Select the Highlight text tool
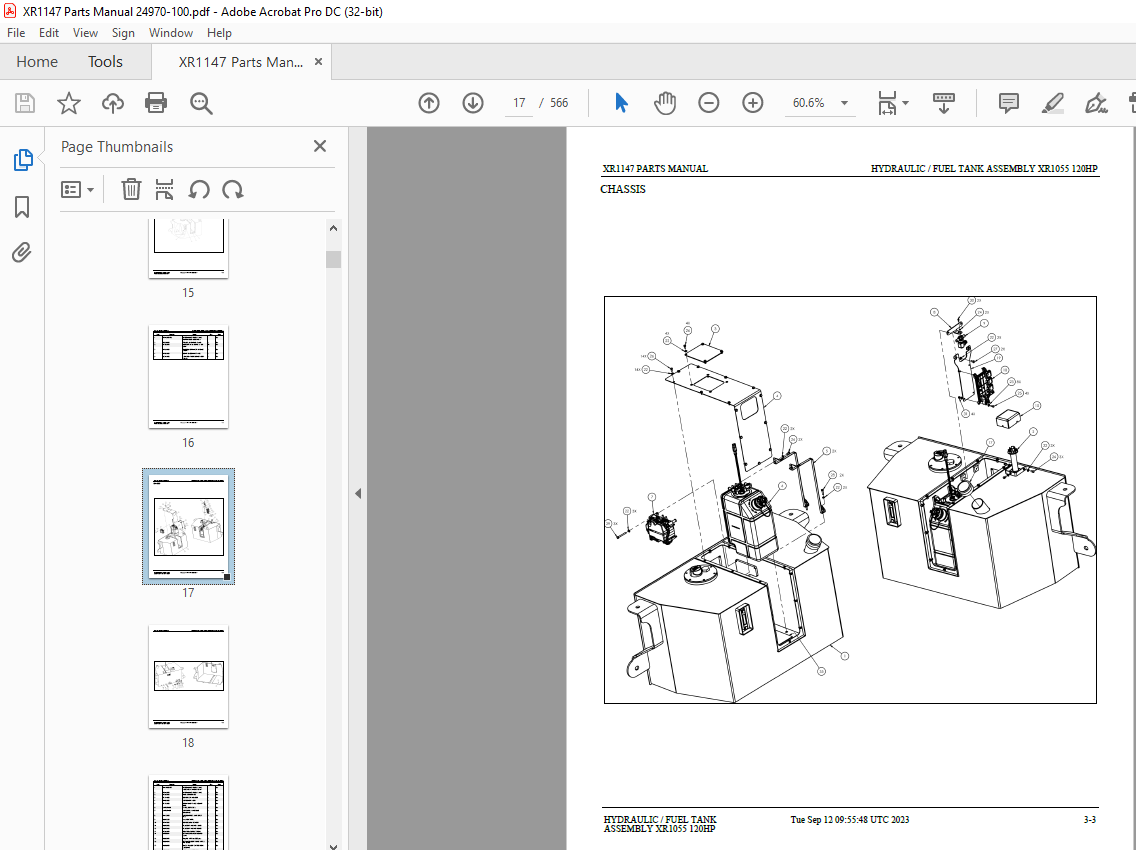Screen dimensions: 1136x850 click(1053, 103)
